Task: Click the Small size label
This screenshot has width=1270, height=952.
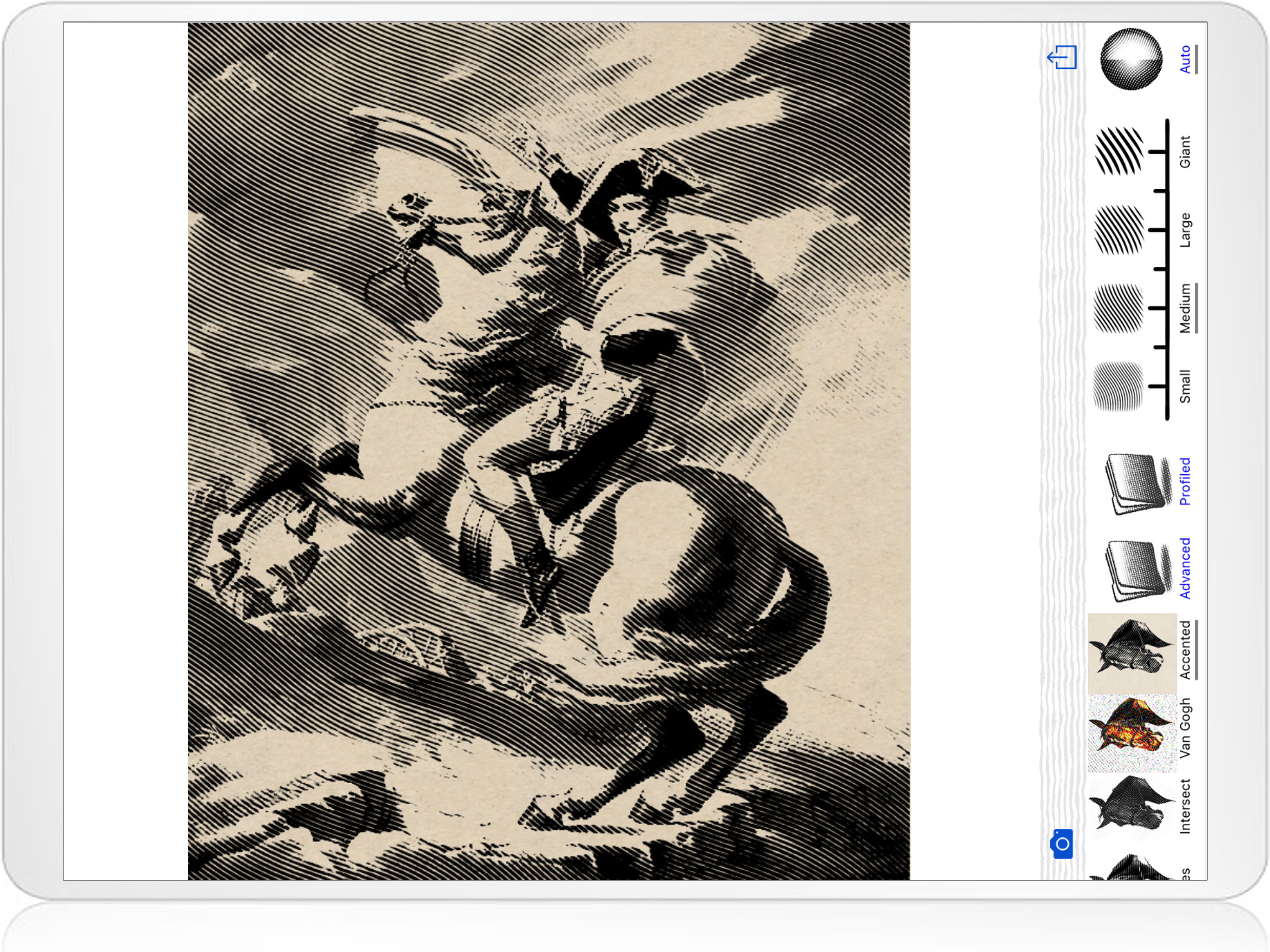Action: pos(1185,386)
